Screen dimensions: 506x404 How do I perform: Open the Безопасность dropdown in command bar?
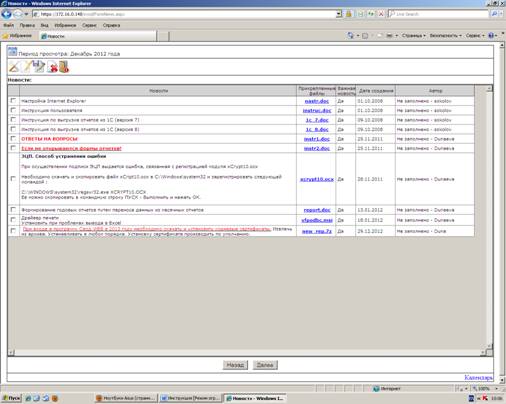click(x=446, y=35)
